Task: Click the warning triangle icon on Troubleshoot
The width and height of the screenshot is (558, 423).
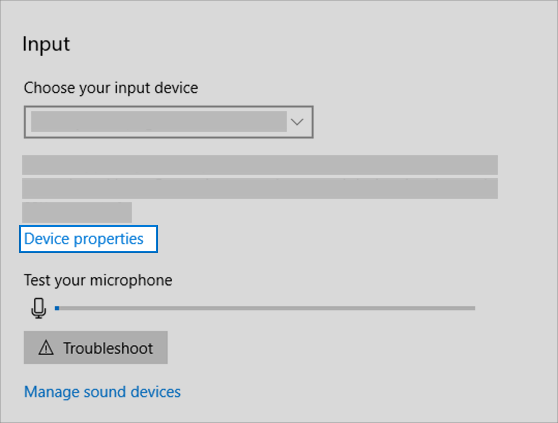Action: click(46, 348)
